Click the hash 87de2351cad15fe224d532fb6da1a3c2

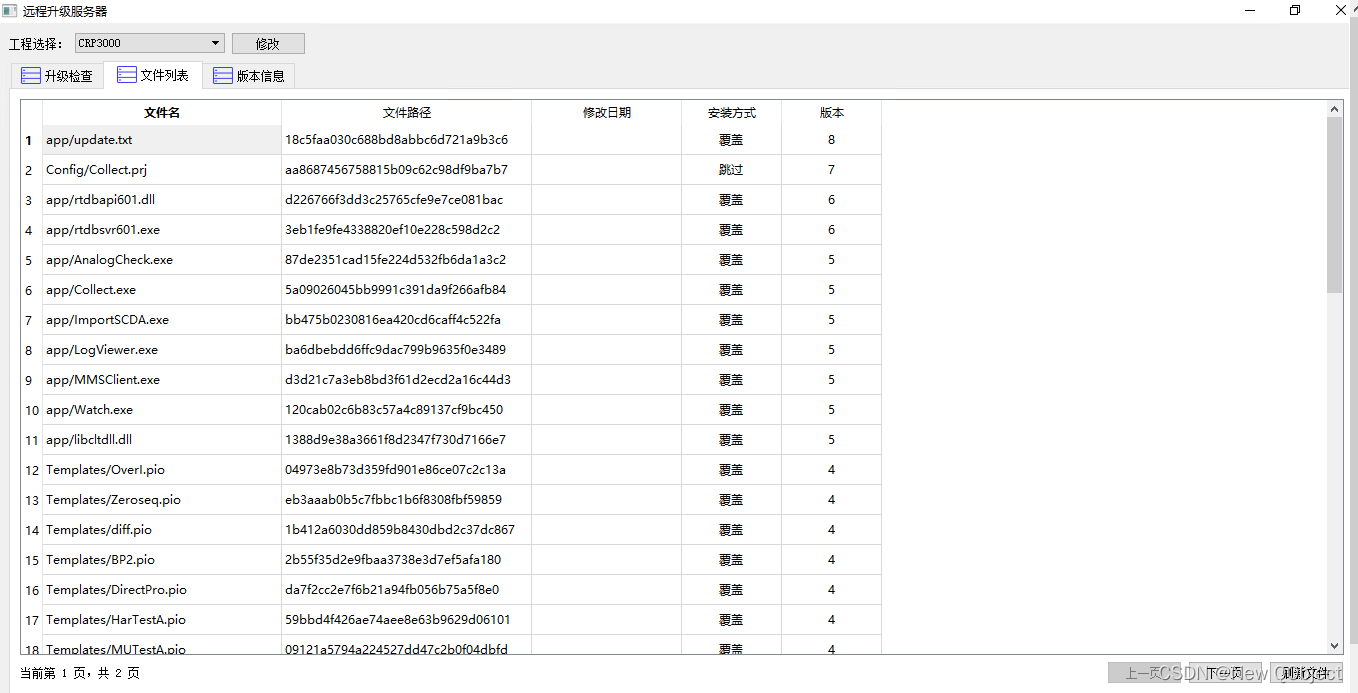pos(395,260)
